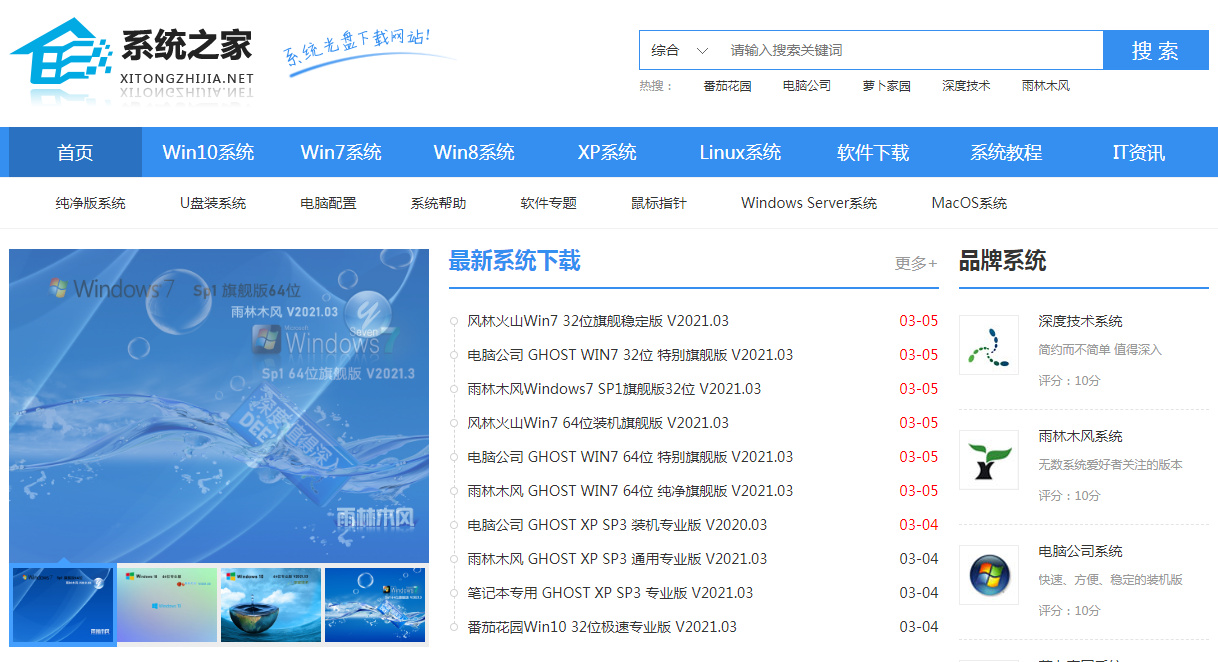Open 雨林木风 GHOST WIN7 64位 纯净旗舰版

click(630, 491)
